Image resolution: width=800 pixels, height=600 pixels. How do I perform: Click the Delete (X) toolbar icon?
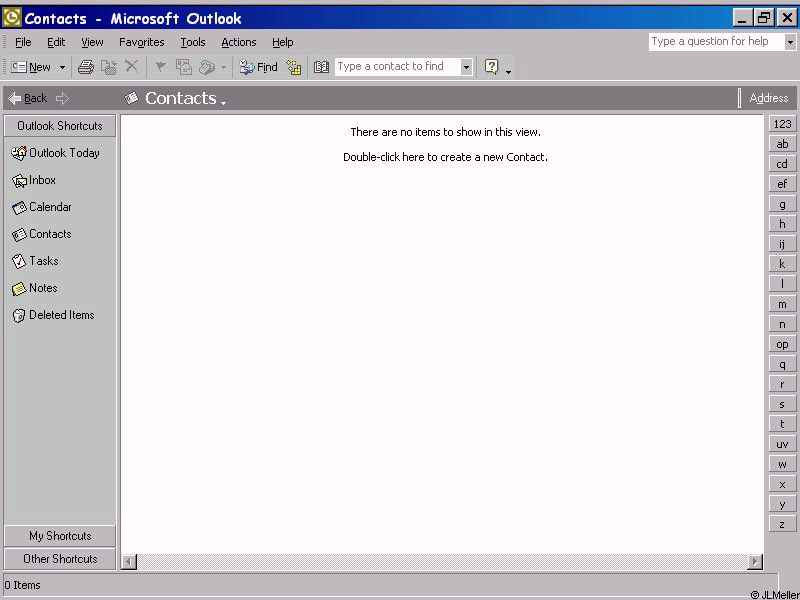[132, 66]
